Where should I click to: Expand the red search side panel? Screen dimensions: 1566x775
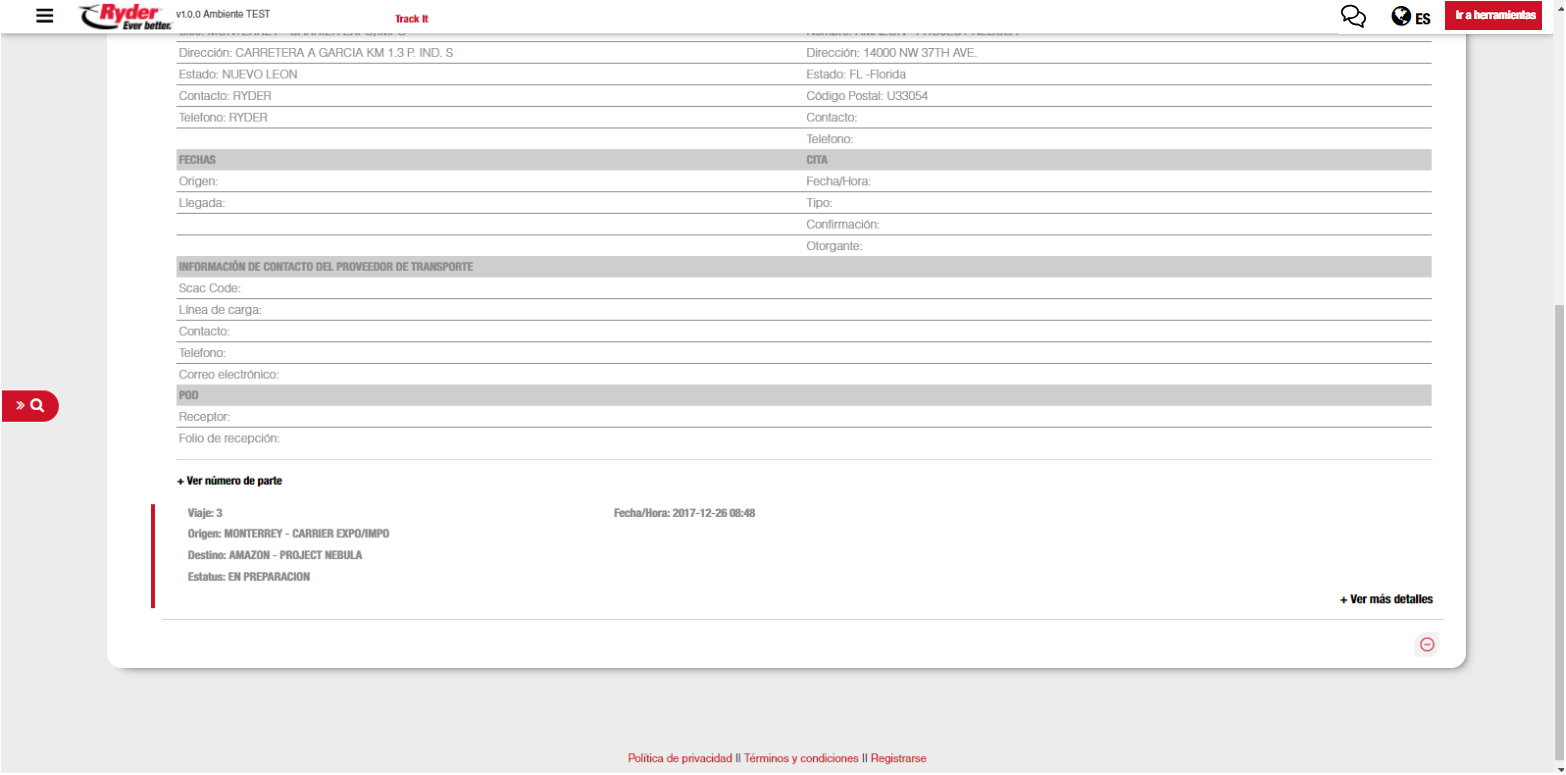click(30, 406)
